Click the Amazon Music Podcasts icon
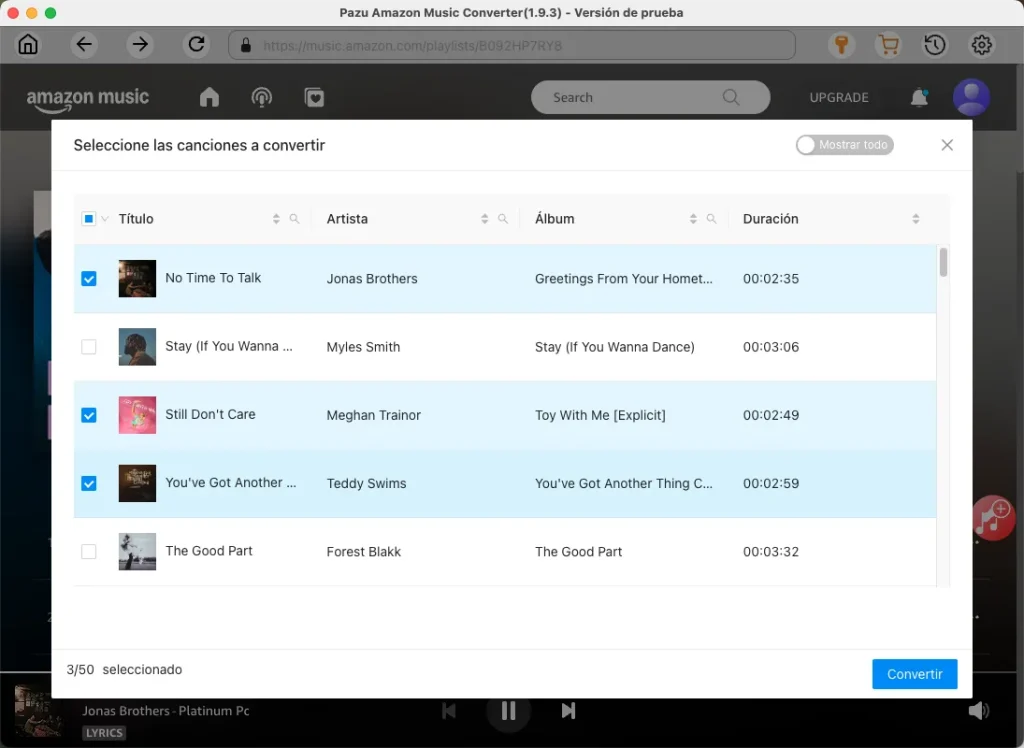The height and width of the screenshot is (748, 1024). pos(261,97)
